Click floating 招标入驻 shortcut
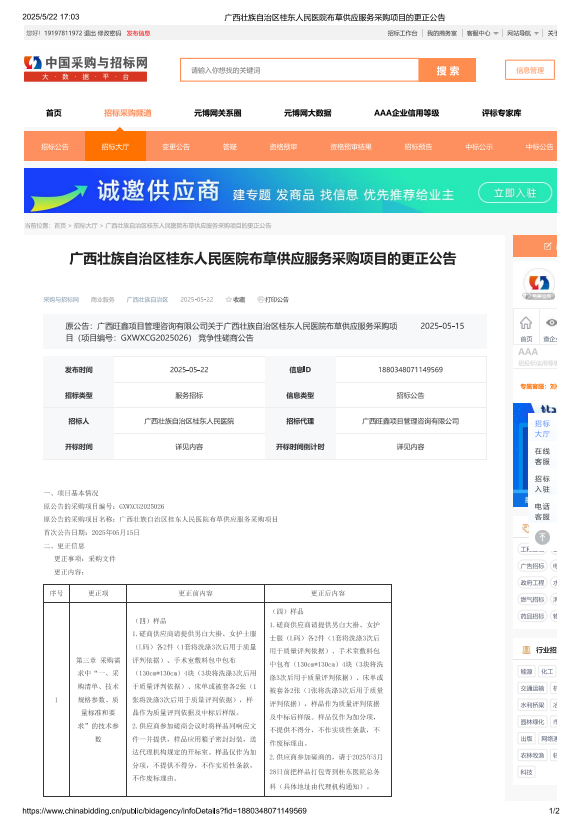Screen dimensions: 583x825 542,484
